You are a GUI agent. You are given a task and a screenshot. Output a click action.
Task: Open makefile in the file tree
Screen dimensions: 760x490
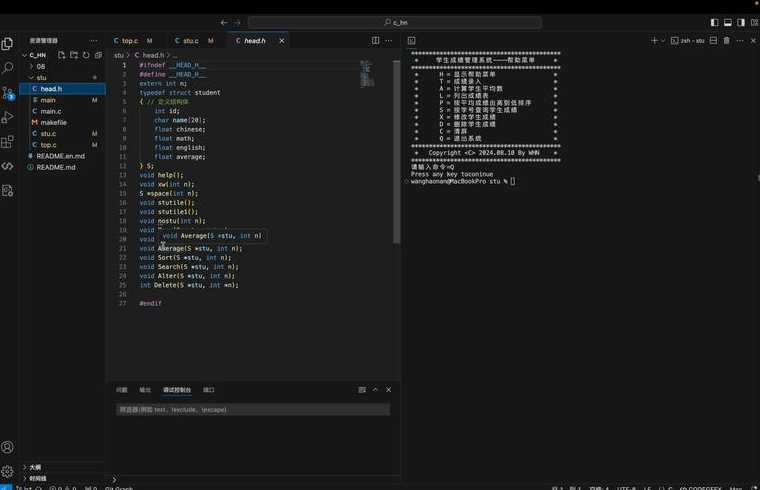coord(62,122)
